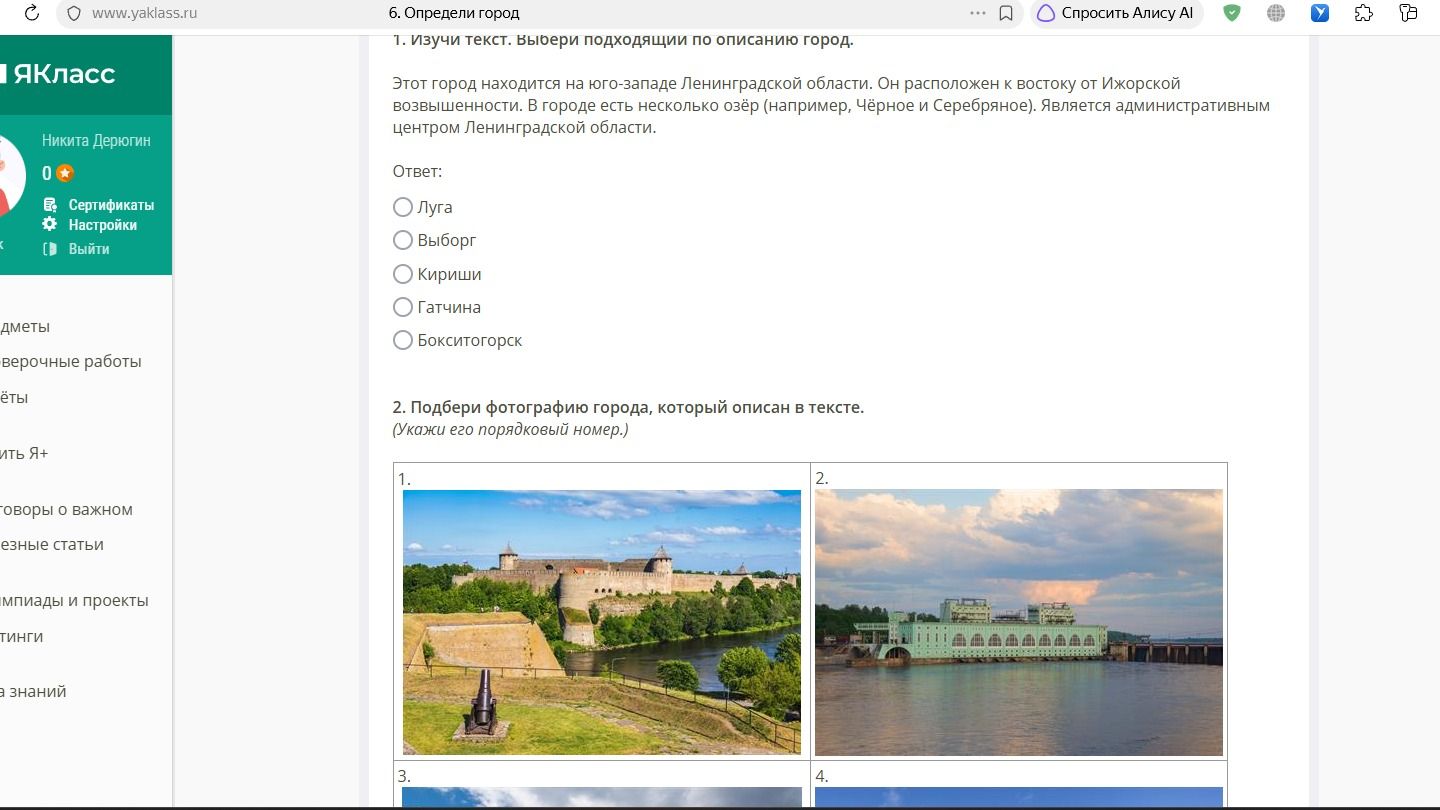Viewport: 1440px width, 810px height.
Task: Click the points value "0" in profile
Action: point(47,173)
